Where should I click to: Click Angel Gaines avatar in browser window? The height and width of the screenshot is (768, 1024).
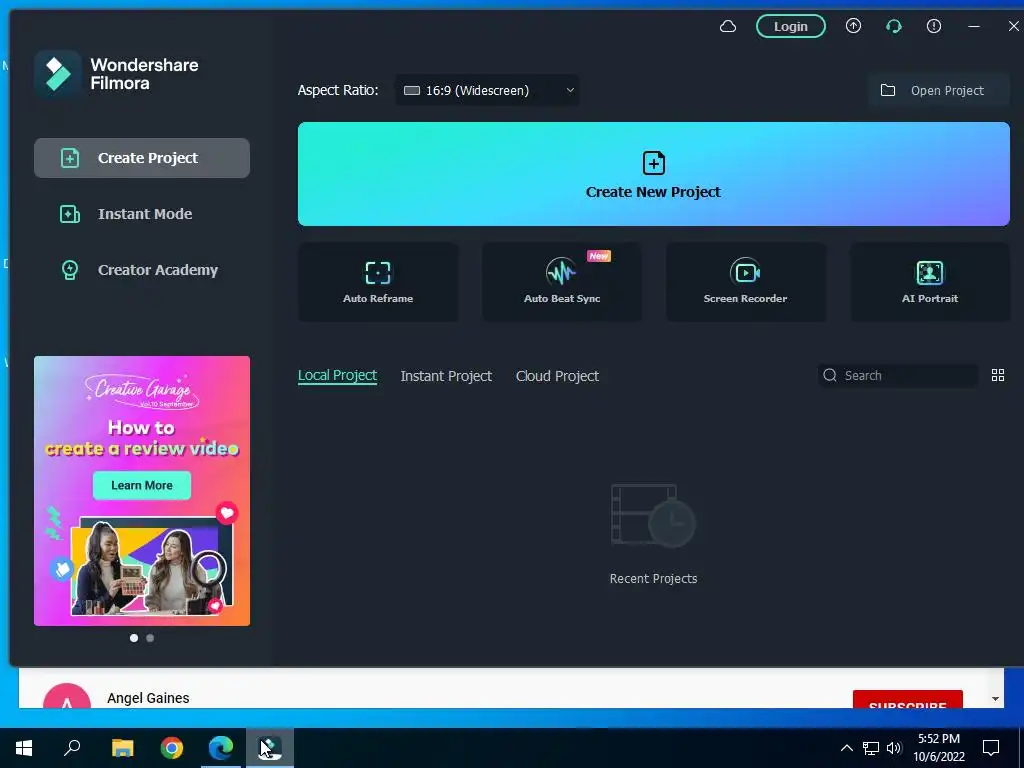click(67, 696)
